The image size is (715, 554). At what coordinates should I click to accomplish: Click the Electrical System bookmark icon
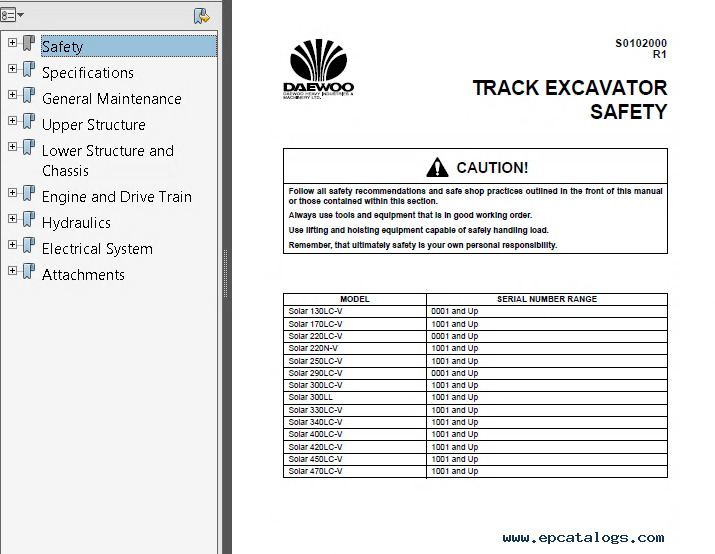pos(29,245)
